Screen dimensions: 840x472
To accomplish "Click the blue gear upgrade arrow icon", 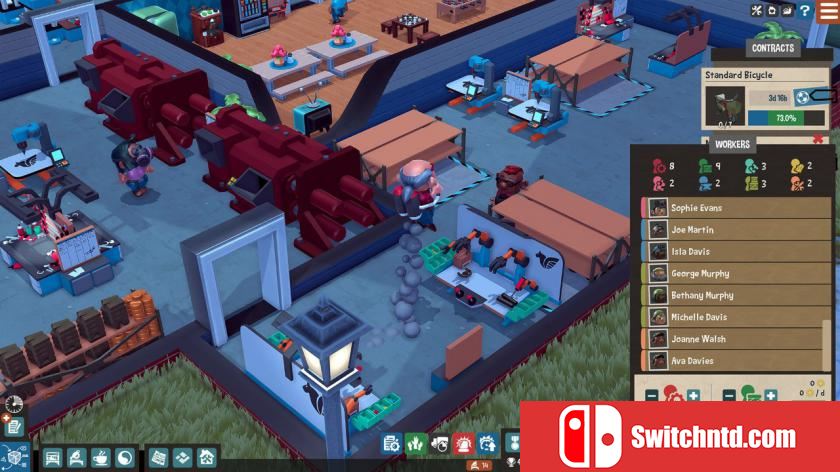I will (x=488, y=444).
